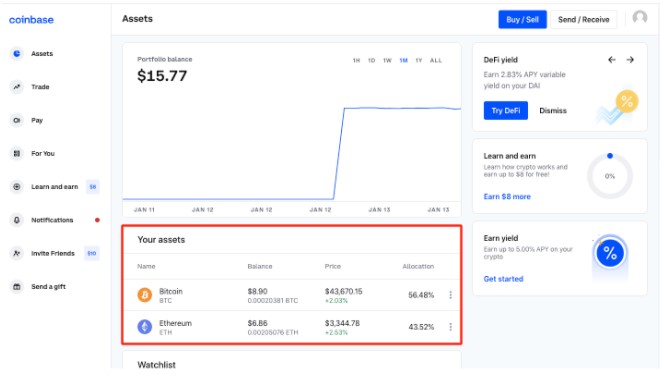Select the 1W chart range
662x376 pixels.
(x=387, y=61)
